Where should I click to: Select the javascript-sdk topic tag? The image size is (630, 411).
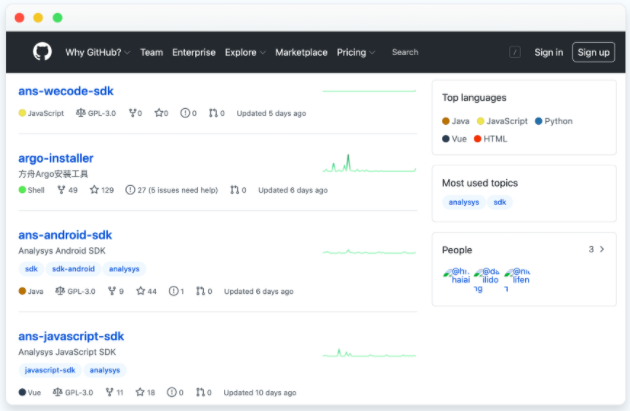[x=50, y=370]
